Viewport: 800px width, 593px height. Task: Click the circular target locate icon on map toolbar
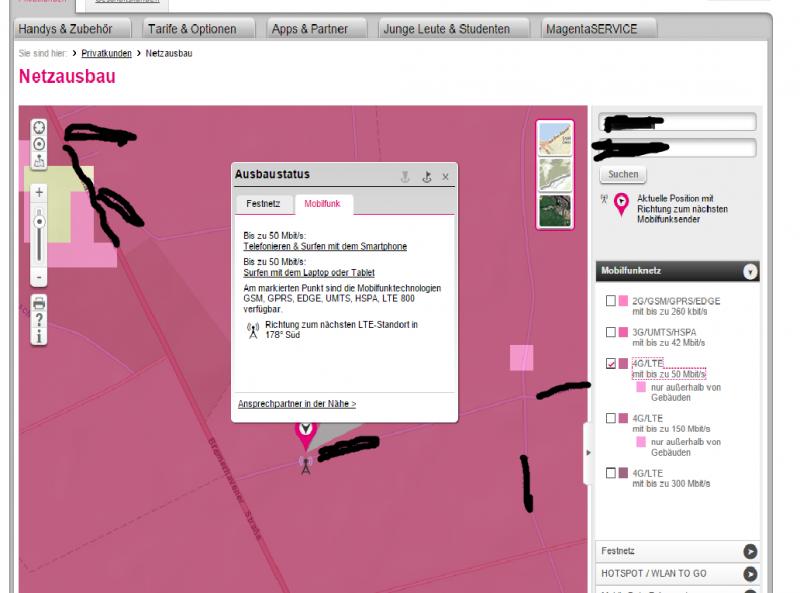[x=39, y=144]
